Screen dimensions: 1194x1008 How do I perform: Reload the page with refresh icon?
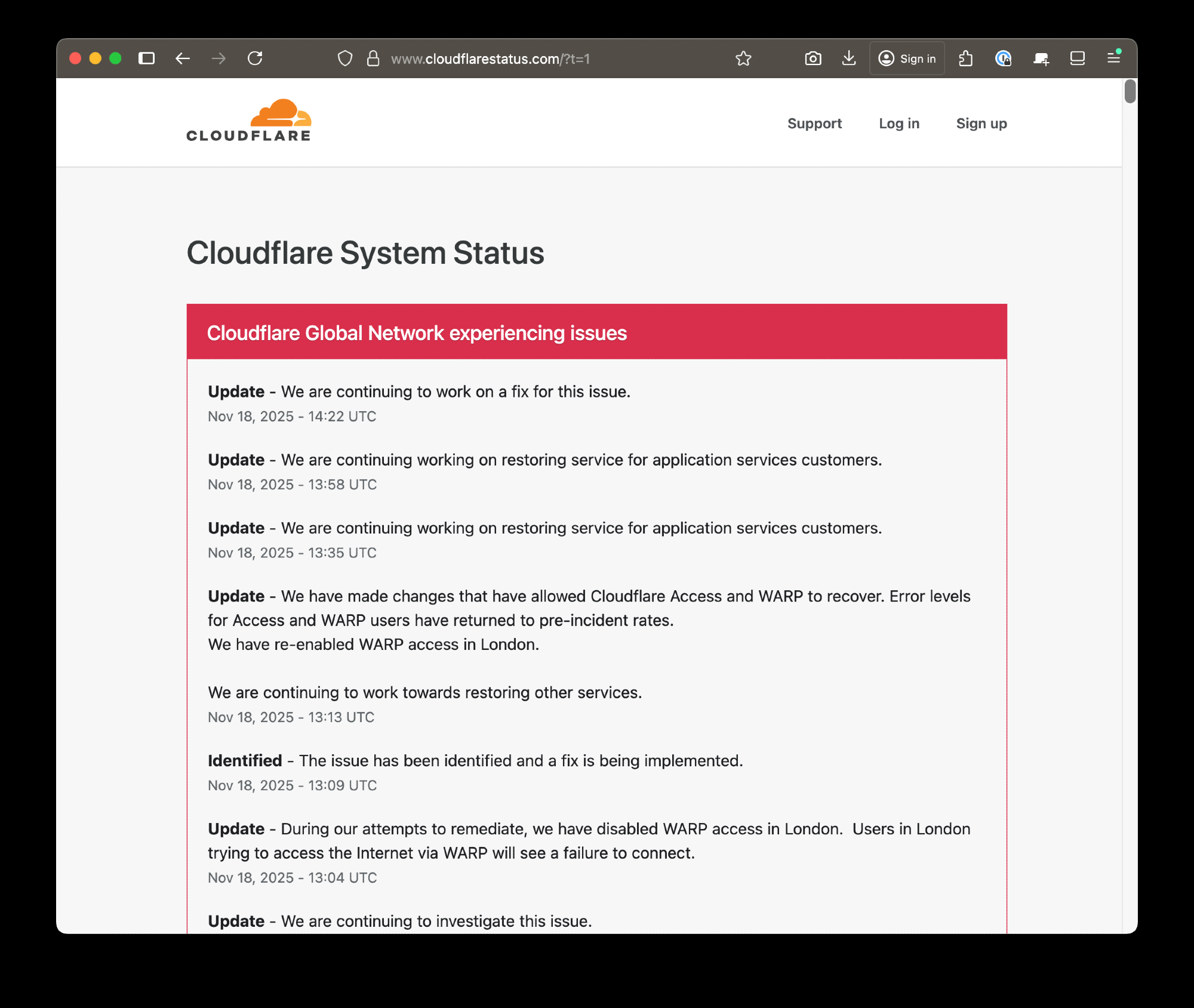(255, 58)
